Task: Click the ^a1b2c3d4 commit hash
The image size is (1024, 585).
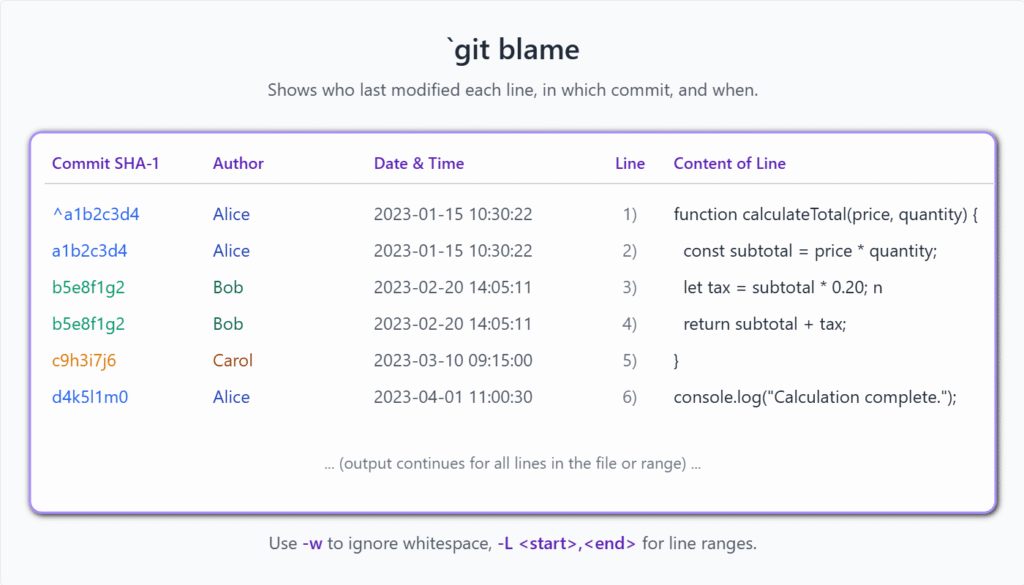Action: (95, 214)
